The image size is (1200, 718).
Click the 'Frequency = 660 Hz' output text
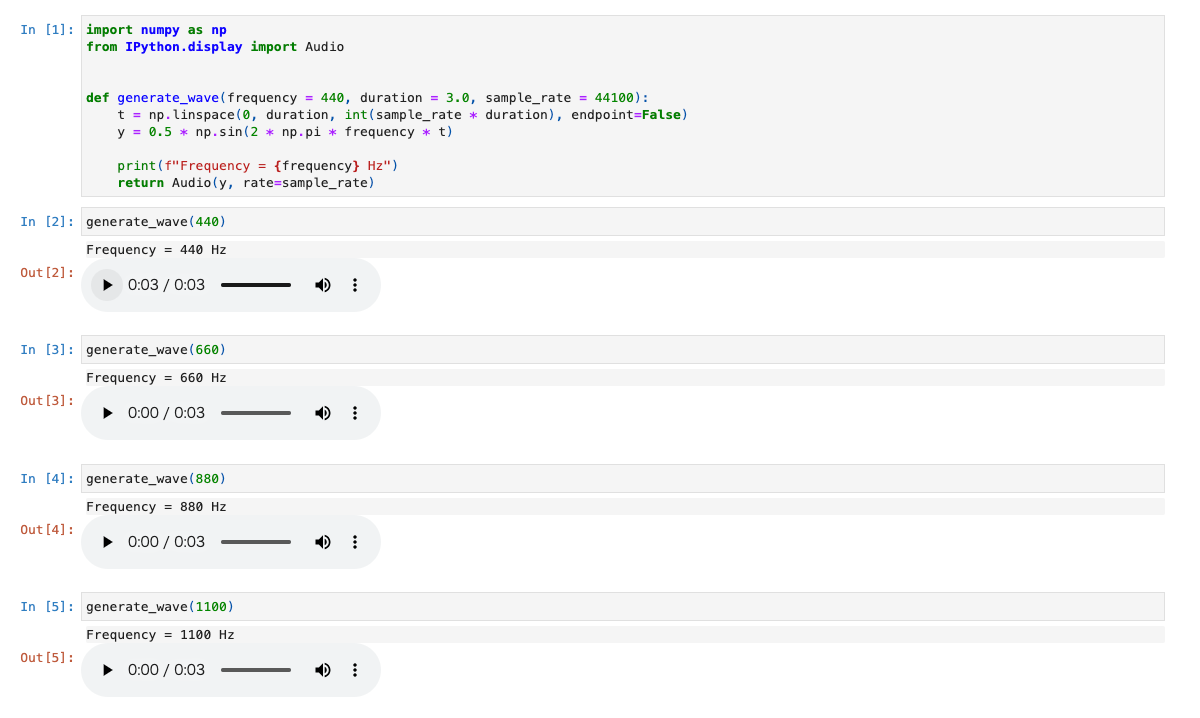pos(156,378)
